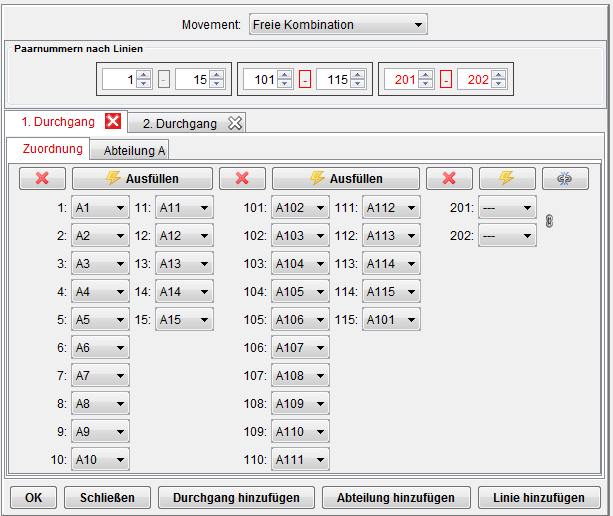Click into the pair number field showing 101
613x516 pixels.
pyautogui.click(x=259, y=79)
